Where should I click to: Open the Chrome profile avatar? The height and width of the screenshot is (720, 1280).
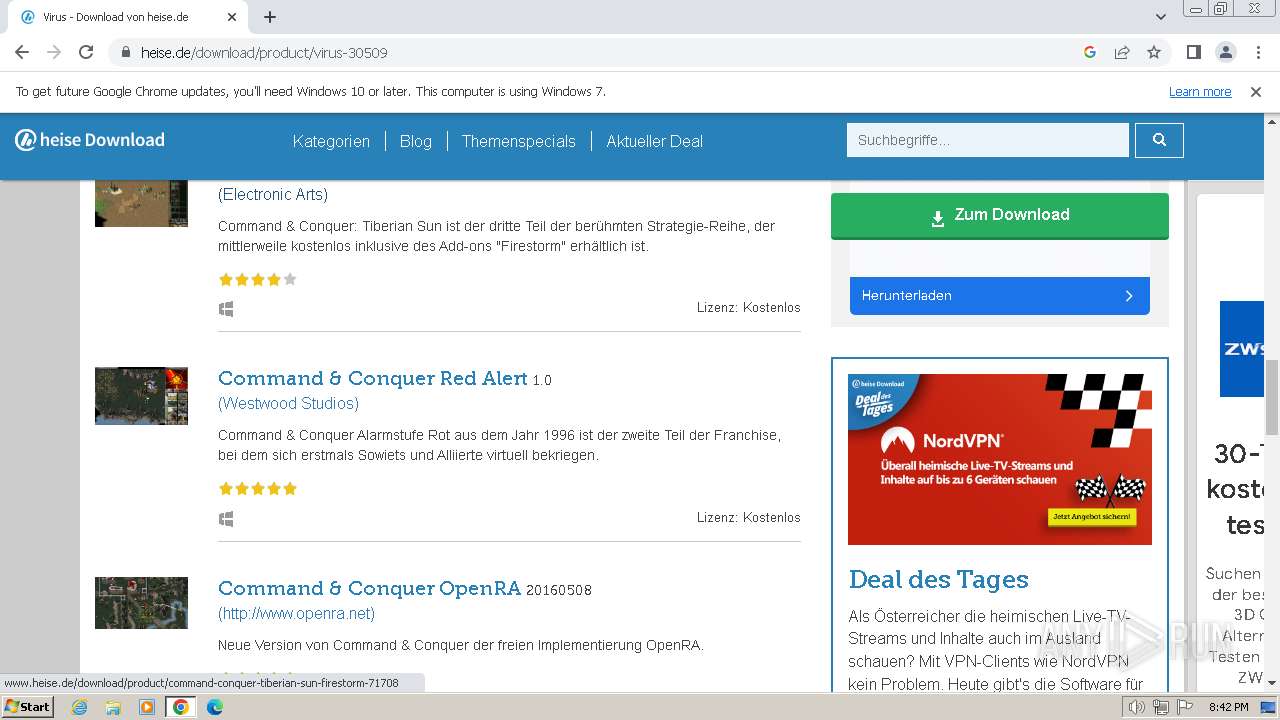coord(1225,52)
